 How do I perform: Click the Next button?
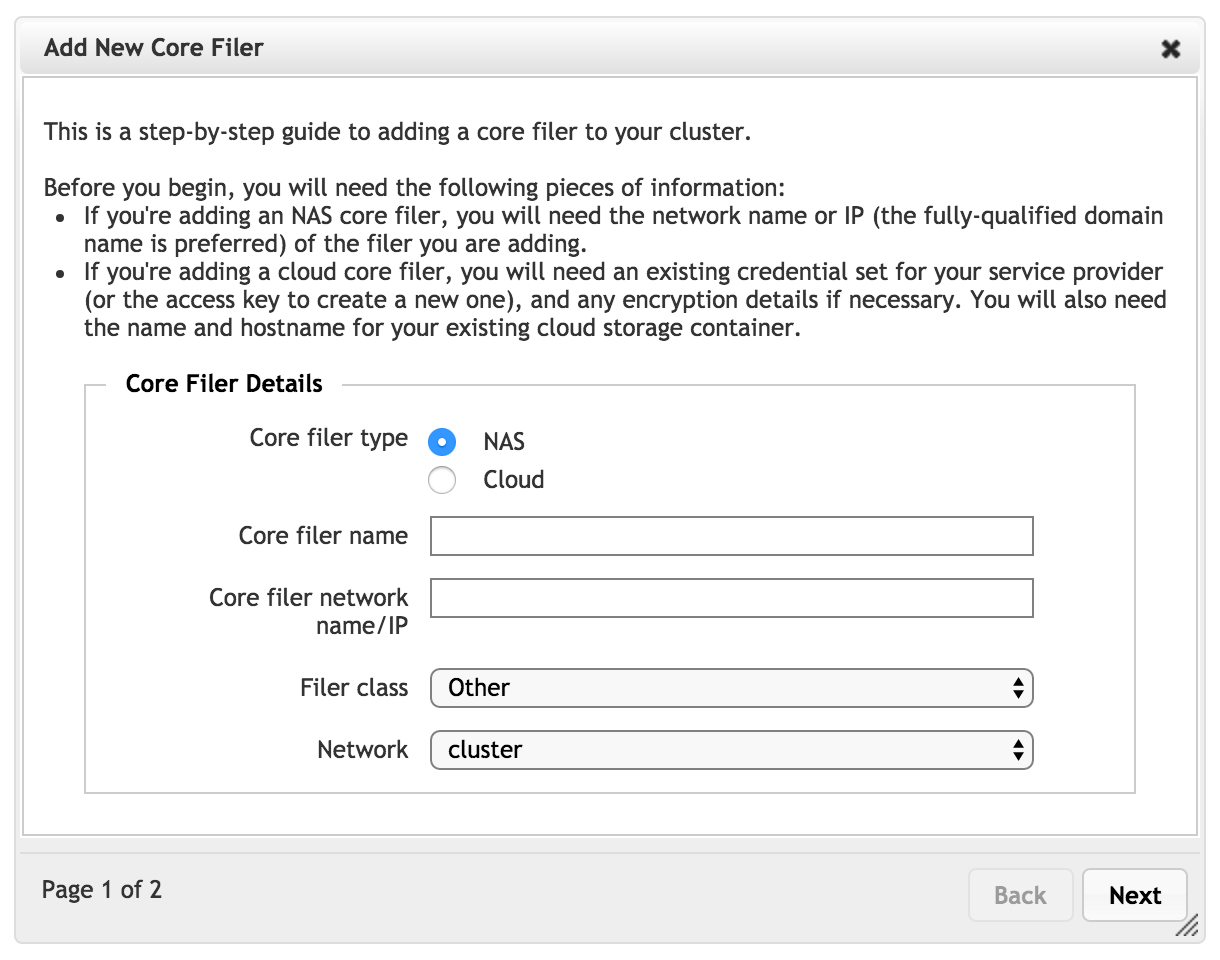pos(1135,895)
